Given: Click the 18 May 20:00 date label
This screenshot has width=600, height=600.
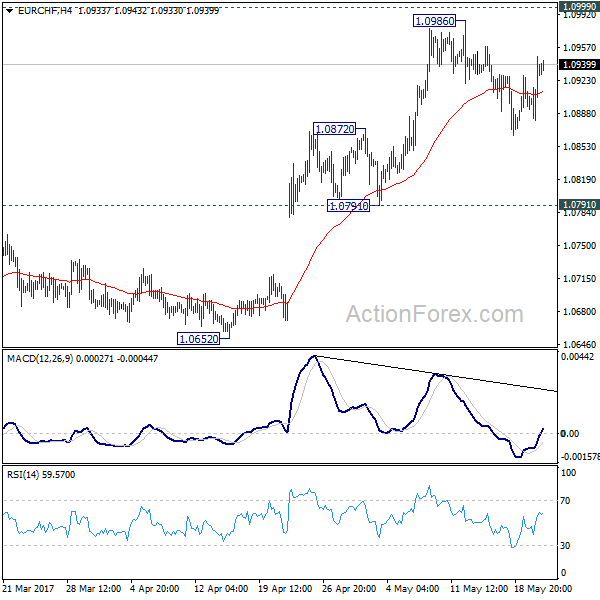Looking at the screenshot, I should pyautogui.click(x=543, y=589).
